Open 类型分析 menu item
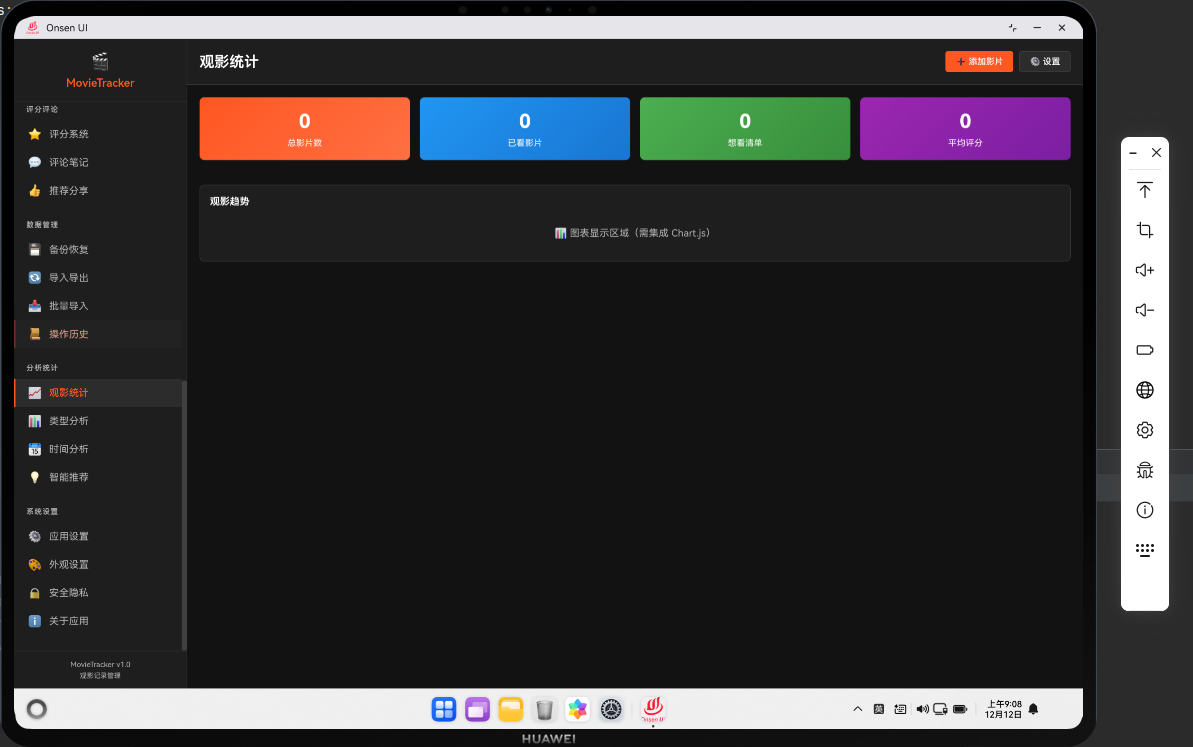This screenshot has height=747, width=1193. pyautogui.click(x=97, y=421)
